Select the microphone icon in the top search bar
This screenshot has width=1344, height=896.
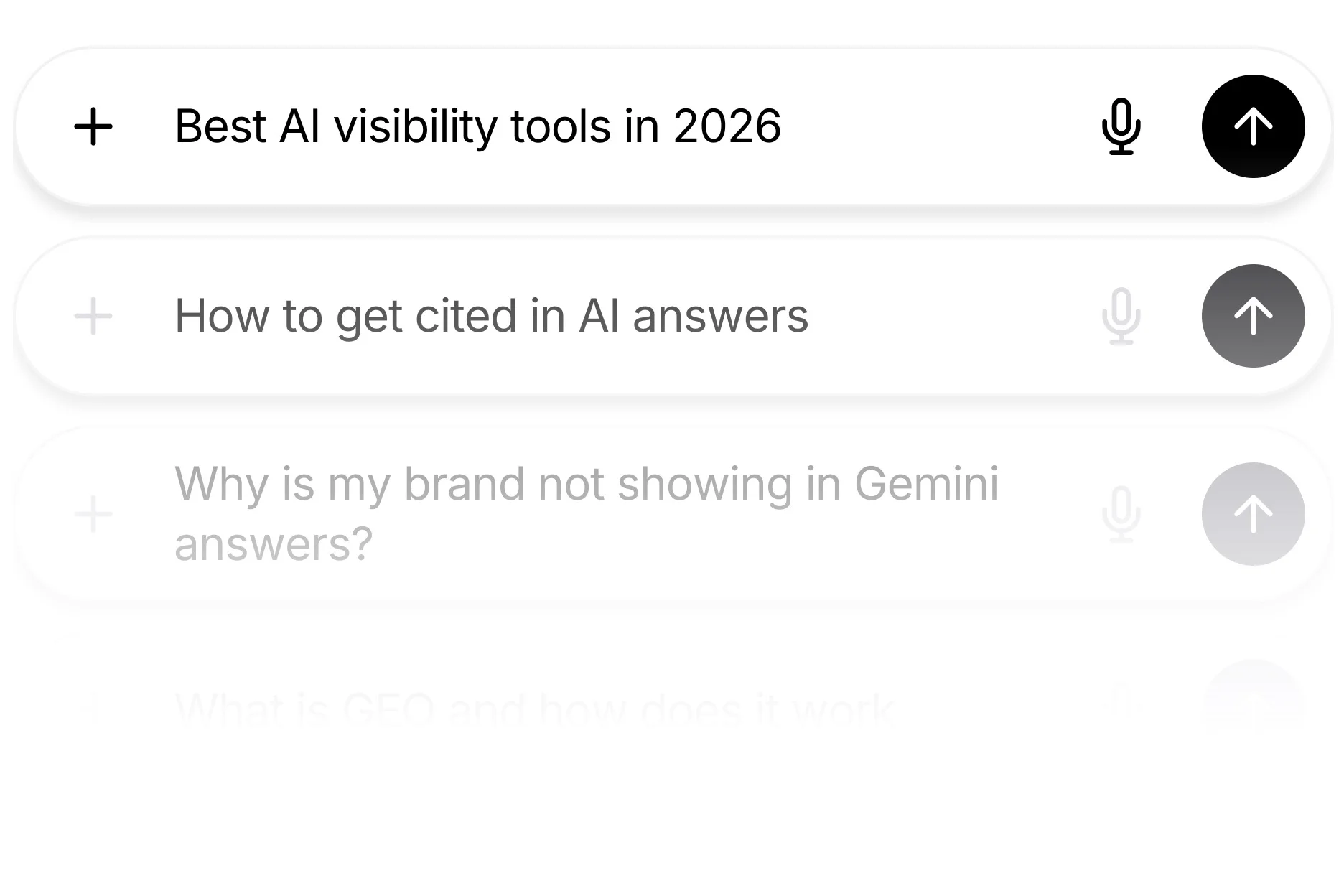point(1121,127)
